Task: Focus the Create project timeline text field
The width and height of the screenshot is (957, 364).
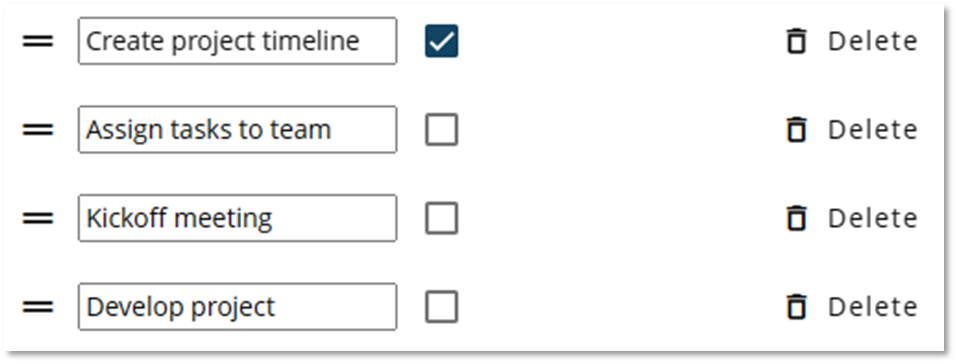Action: 237,41
